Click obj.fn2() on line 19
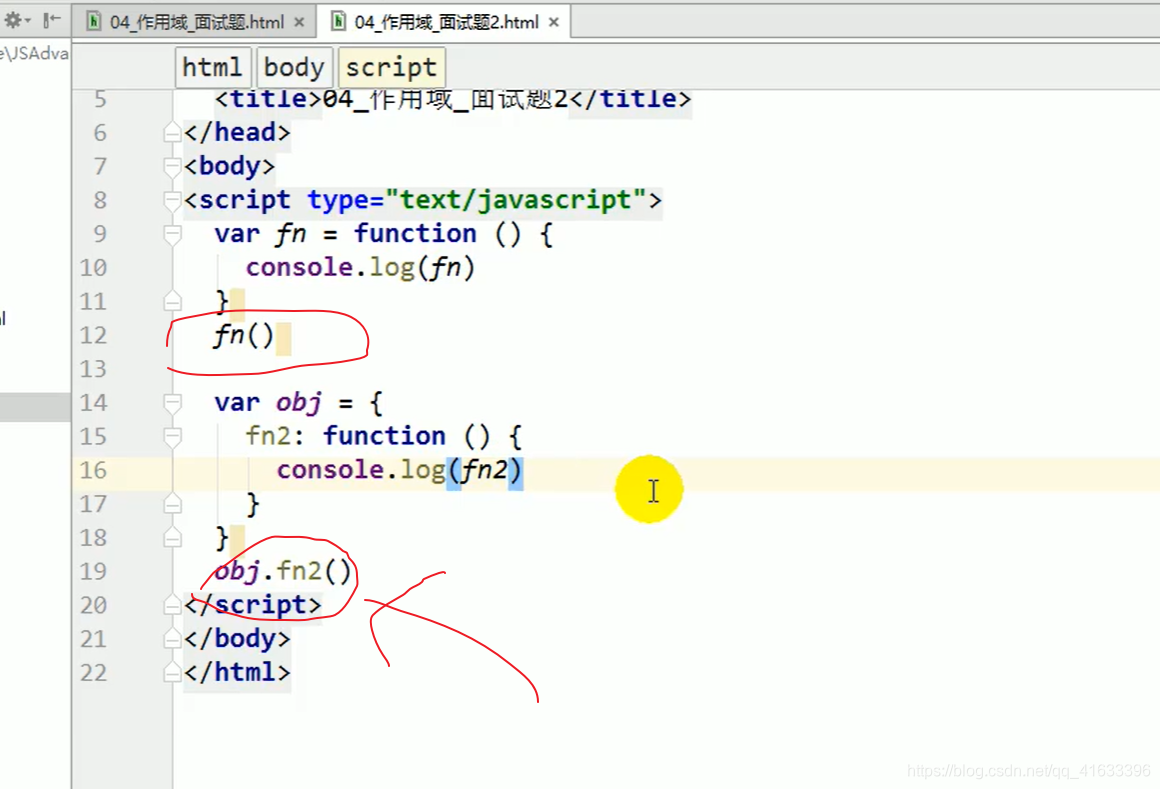The width and height of the screenshot is (1160, 789). (x=283, y=572)
